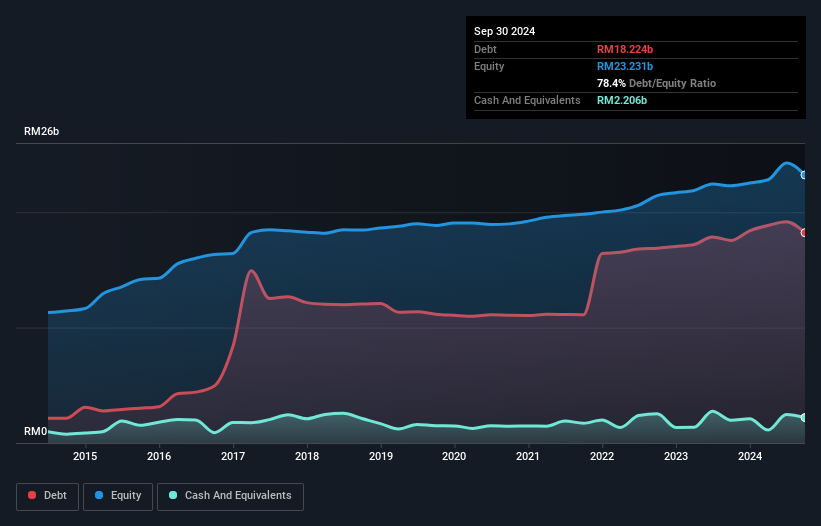This screenshot has height=526, width=821.
Task: Click the 78.4% Debt/Equity Ratio text
Action: point(656,83)
